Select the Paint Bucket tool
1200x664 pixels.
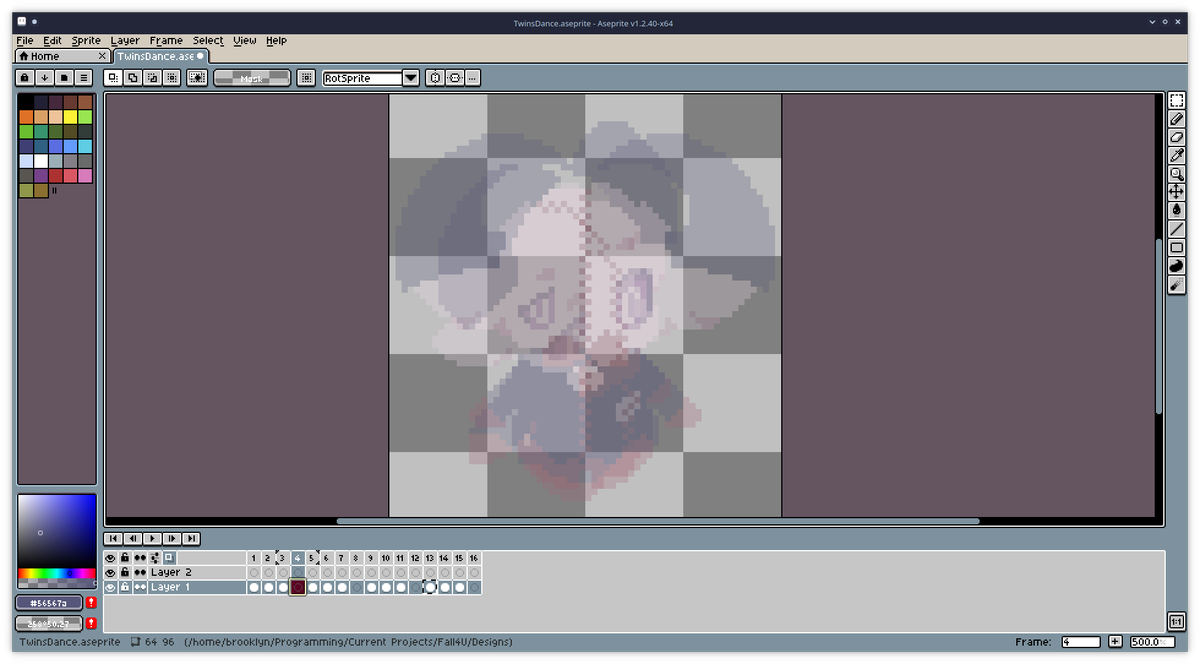(x=1177, y=210)
